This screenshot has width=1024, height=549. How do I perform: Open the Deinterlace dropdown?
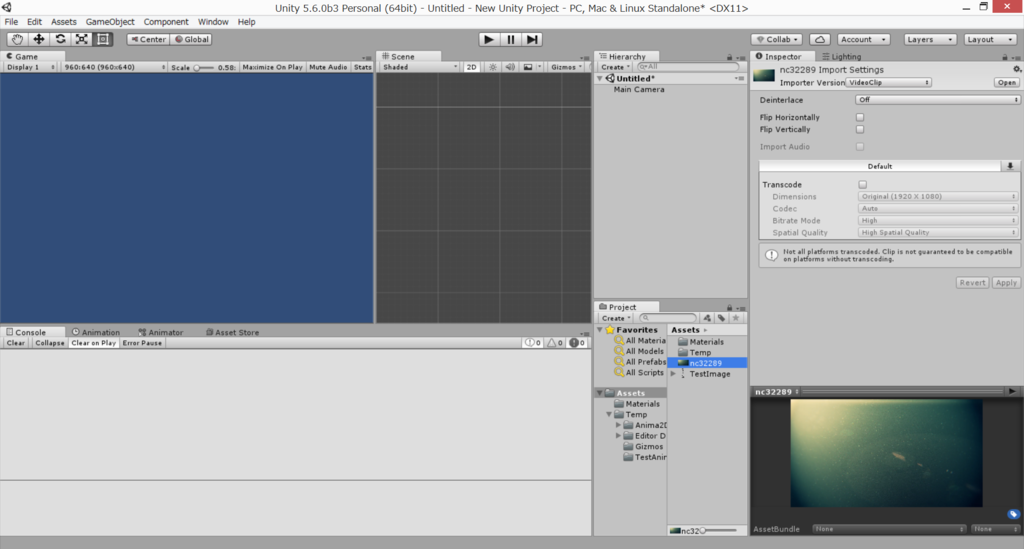click(937, 100)
